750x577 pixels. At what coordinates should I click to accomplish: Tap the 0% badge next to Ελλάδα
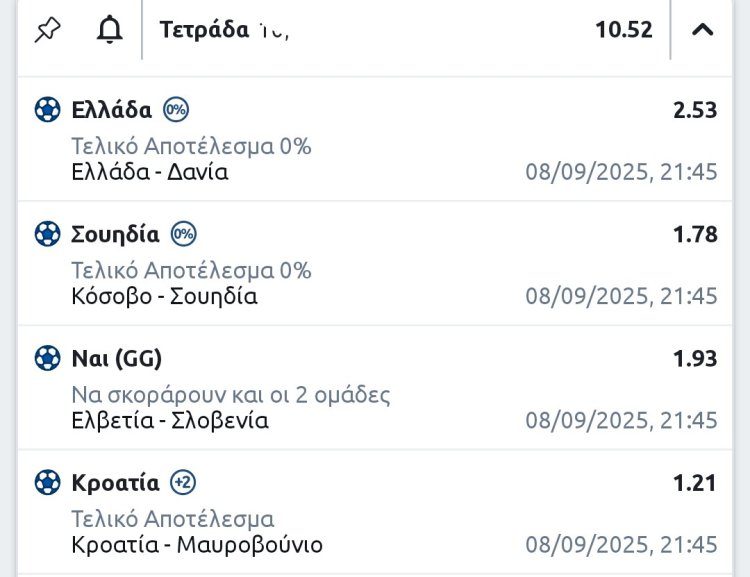point(176,110)
